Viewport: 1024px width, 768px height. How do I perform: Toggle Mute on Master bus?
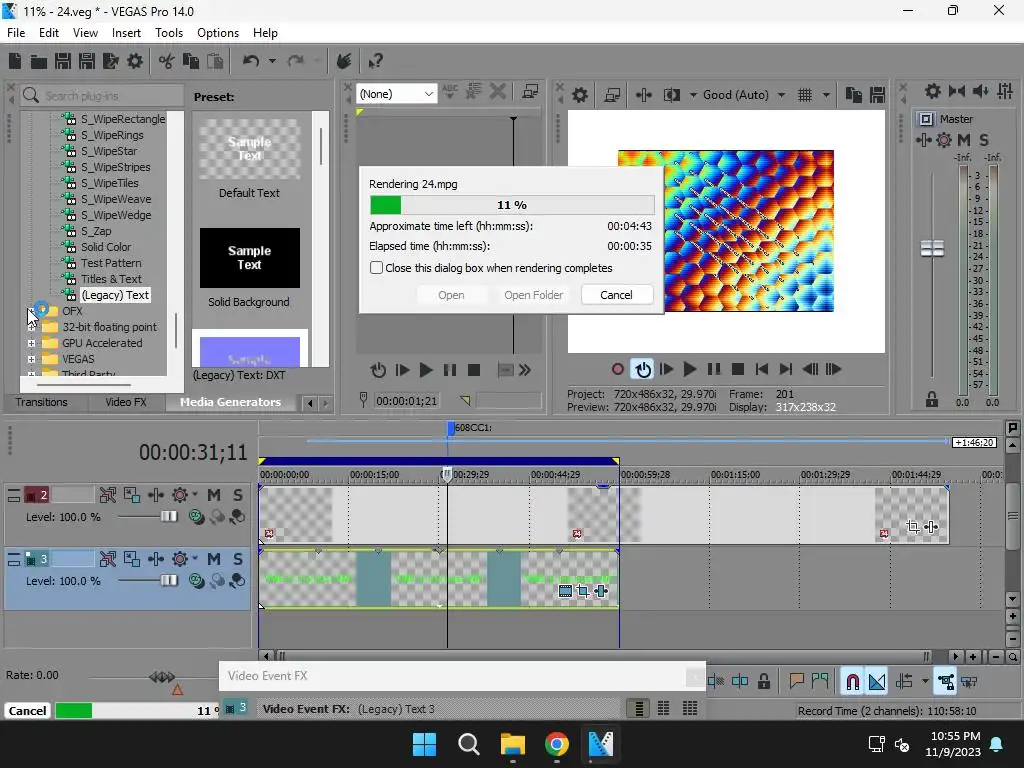tap(963, 140)
